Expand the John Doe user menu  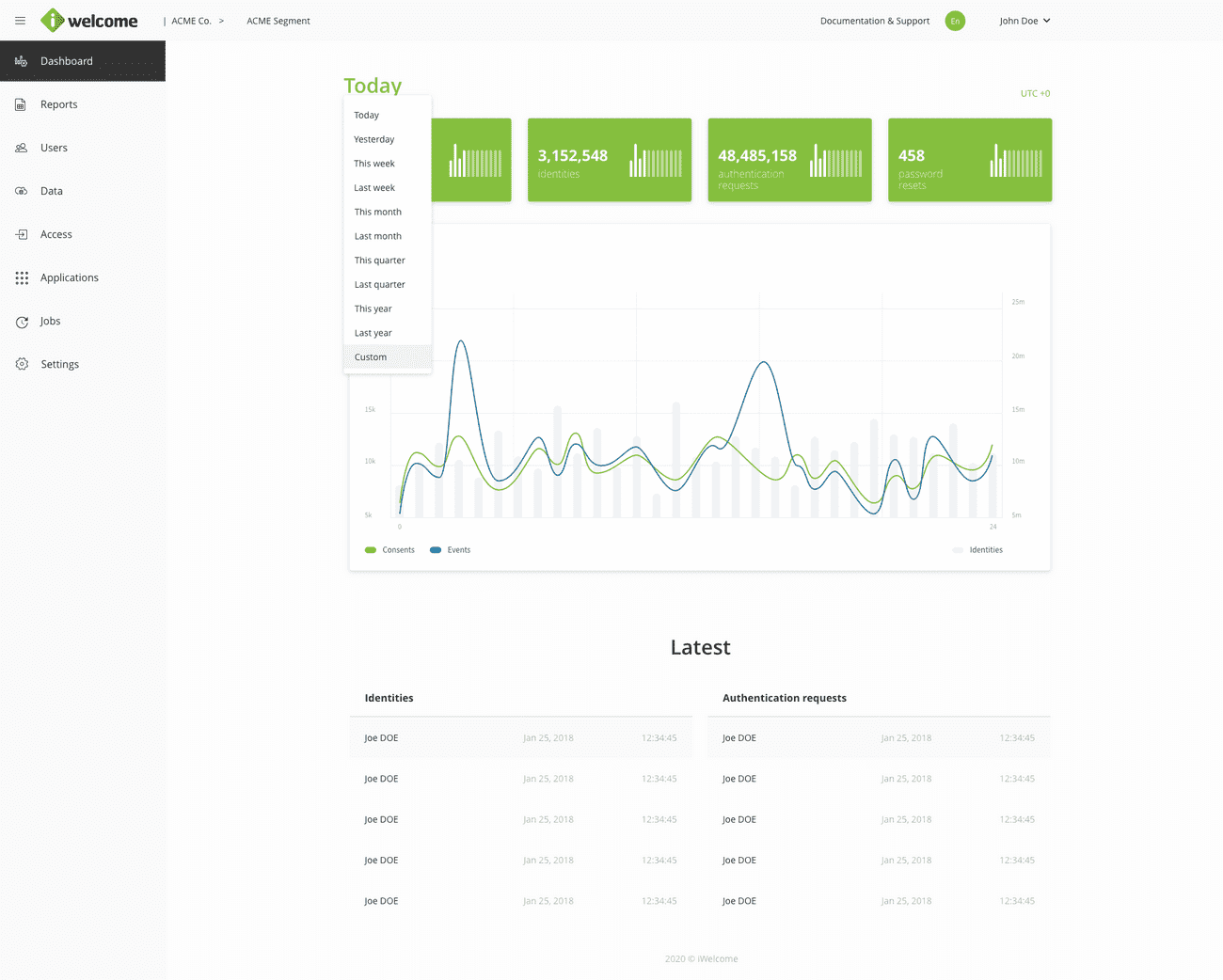[x=1024, y=21]
